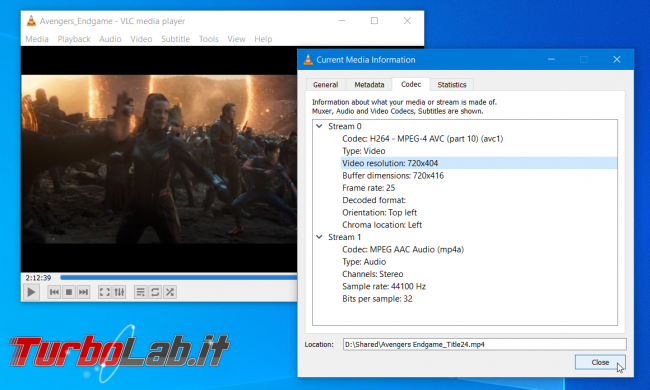Select Sample rate: 44100 Hz row
This screenshot has width=650, height=390.
[x=384, y=286]
